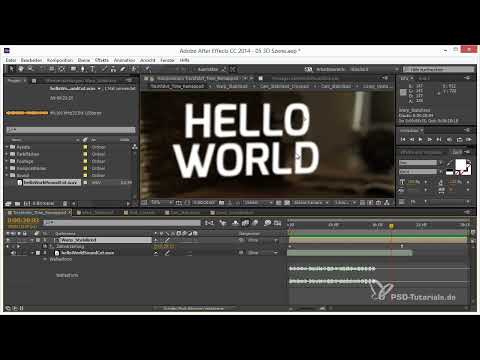
Task: Select HelloWorldSoundCut.wav in Project panel
Action: (x=52, y=182)
